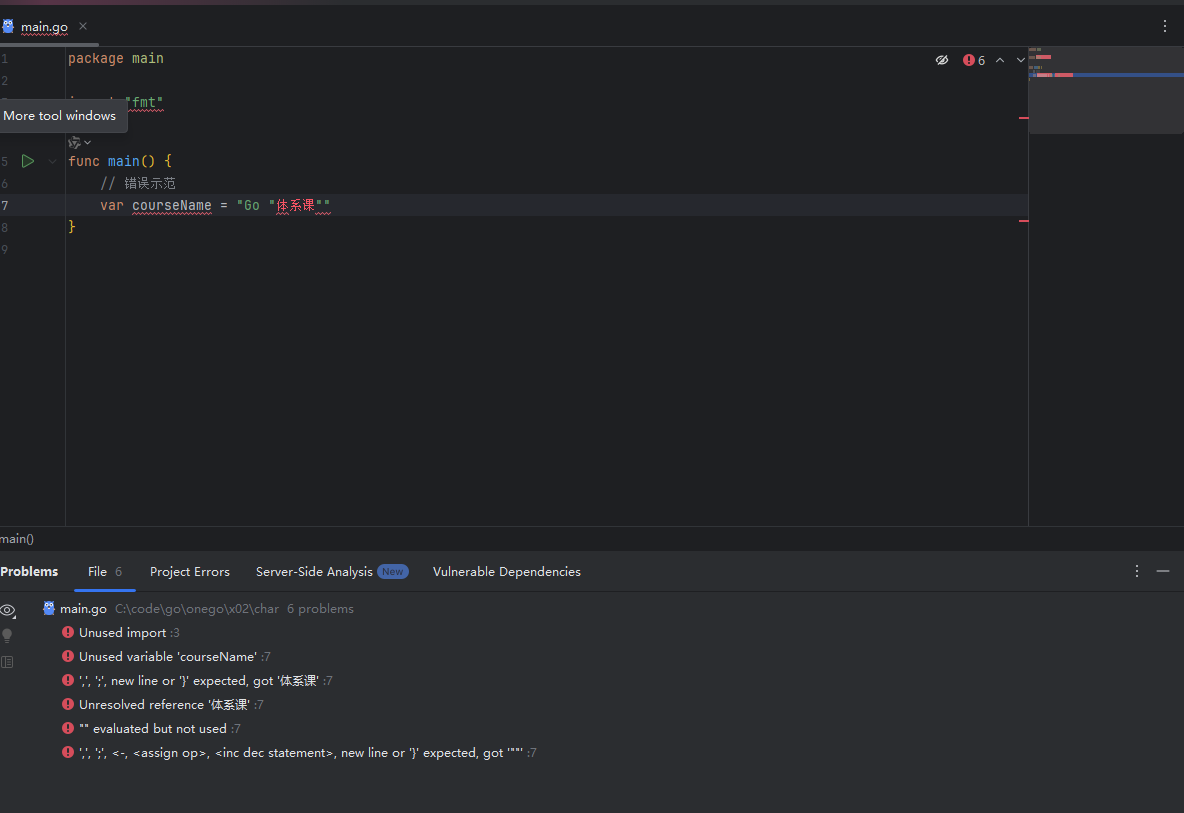The image size is (1184, 813).
Task: Click the 'New' badge on Server-Side Analysis
Action: [x=393, y=571]
